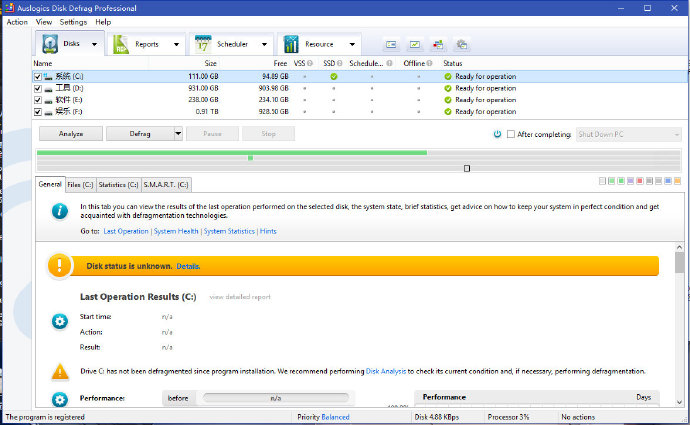The width and height of the screenshot is (690, 425).
Task: Click the green line chart toolbar icon
Action: 415,44
